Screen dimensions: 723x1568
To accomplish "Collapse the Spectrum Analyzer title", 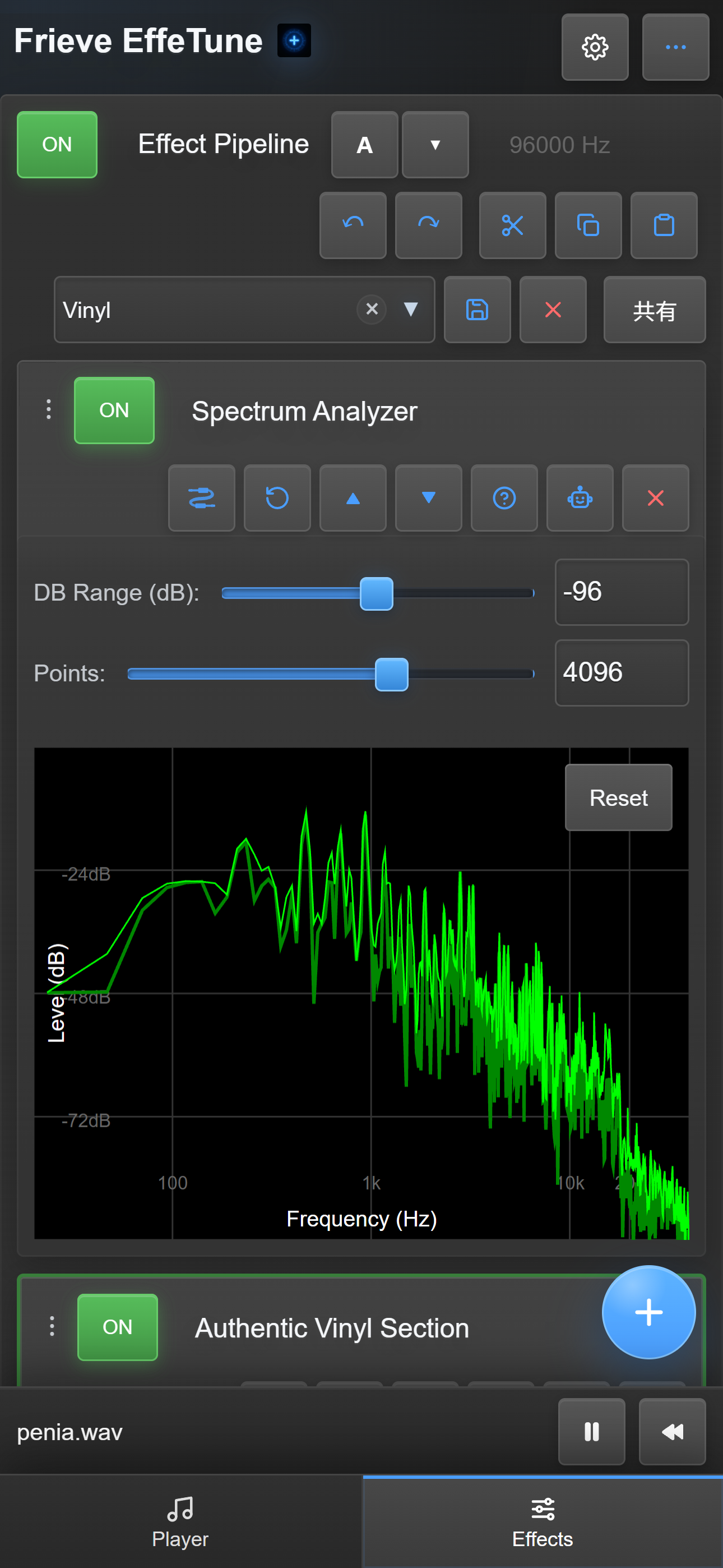I will [304, 411].
